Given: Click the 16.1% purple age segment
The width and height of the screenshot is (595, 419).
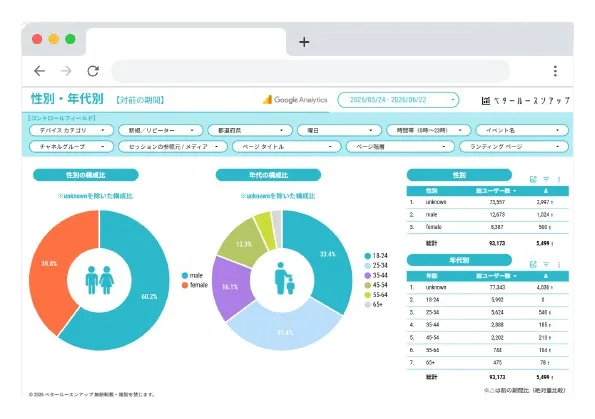Looking at the screenshot, I should 231,288.
